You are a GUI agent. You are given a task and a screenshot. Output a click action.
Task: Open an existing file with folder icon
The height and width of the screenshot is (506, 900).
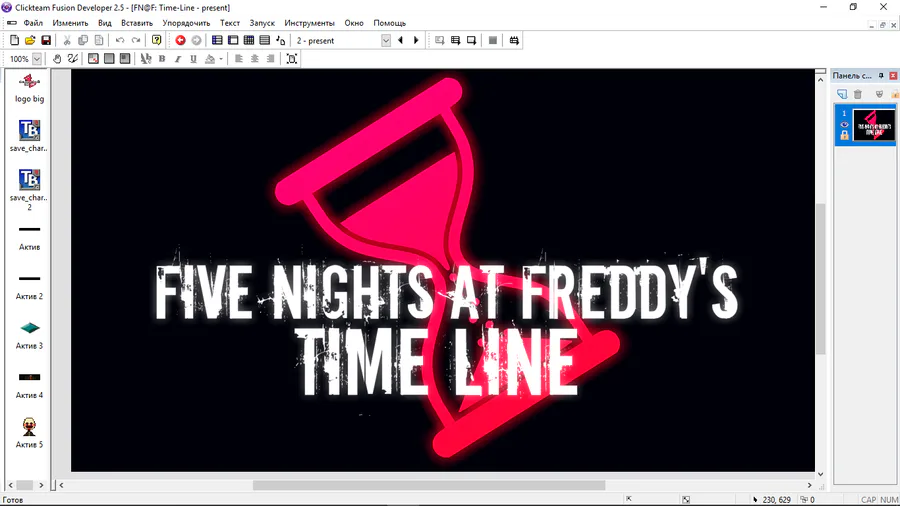point(30,40)
